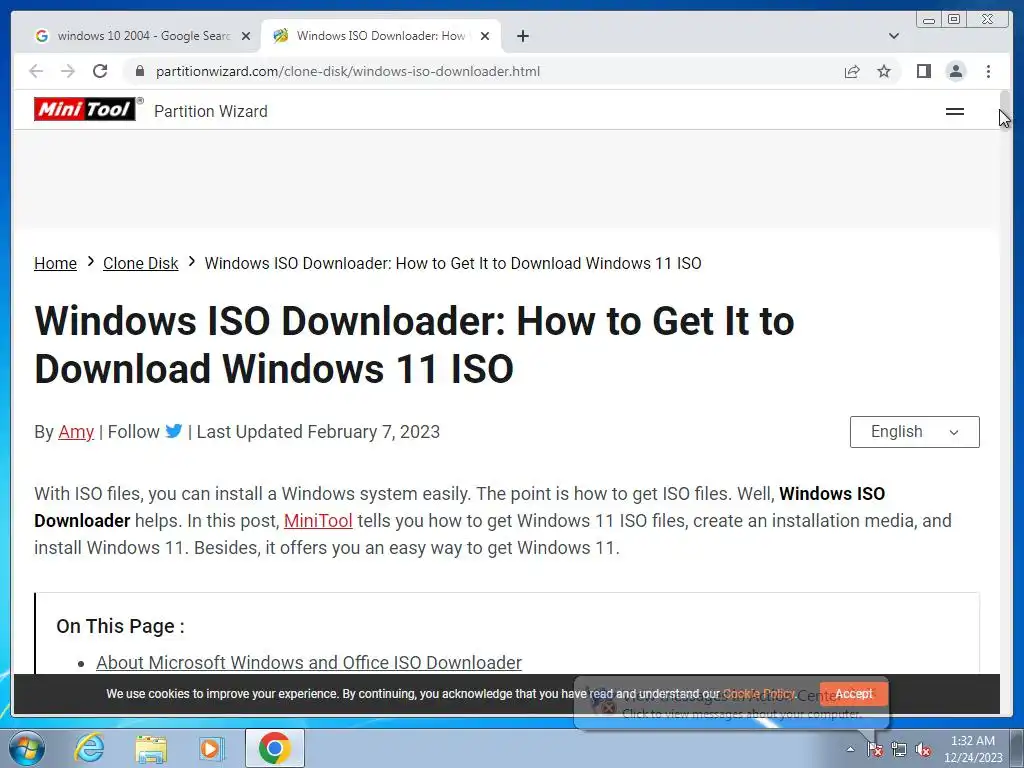Click the article title heading
Screen dimensions: 1024x768
point(414,345)
